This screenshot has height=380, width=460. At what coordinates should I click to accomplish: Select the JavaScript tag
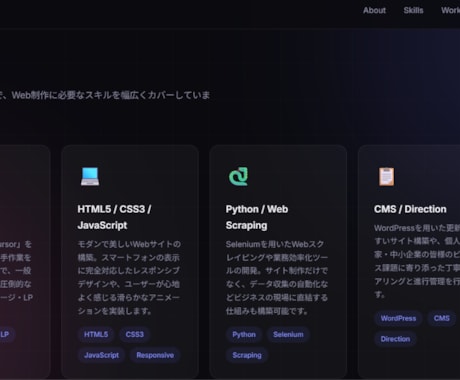[x=101, y=355]
